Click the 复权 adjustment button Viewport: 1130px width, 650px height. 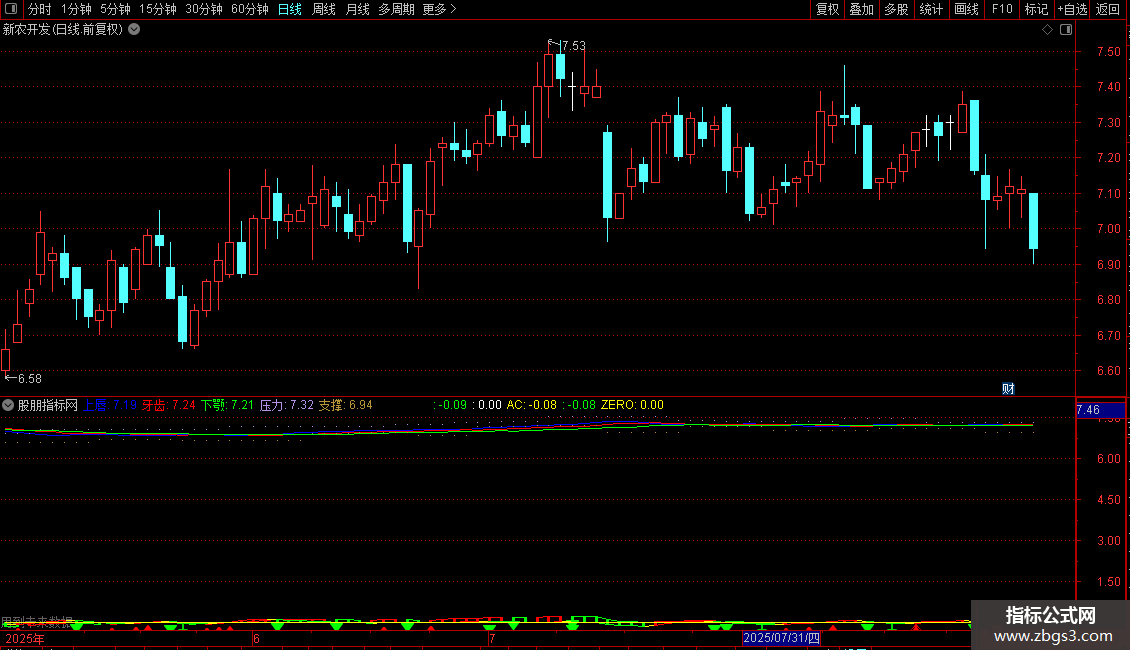(827, 9)
